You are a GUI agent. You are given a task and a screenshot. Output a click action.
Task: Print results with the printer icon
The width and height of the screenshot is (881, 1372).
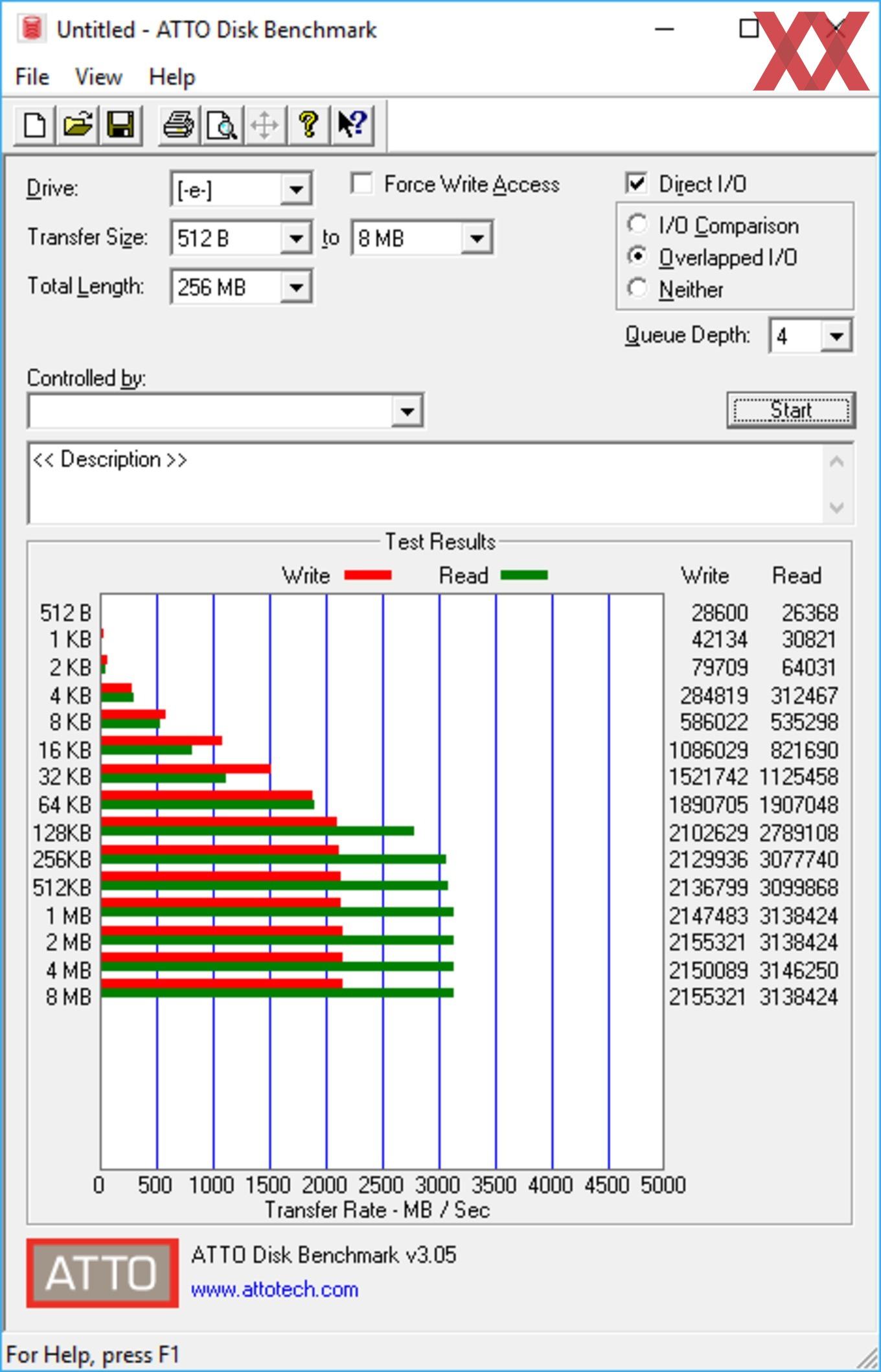point(179,124)
